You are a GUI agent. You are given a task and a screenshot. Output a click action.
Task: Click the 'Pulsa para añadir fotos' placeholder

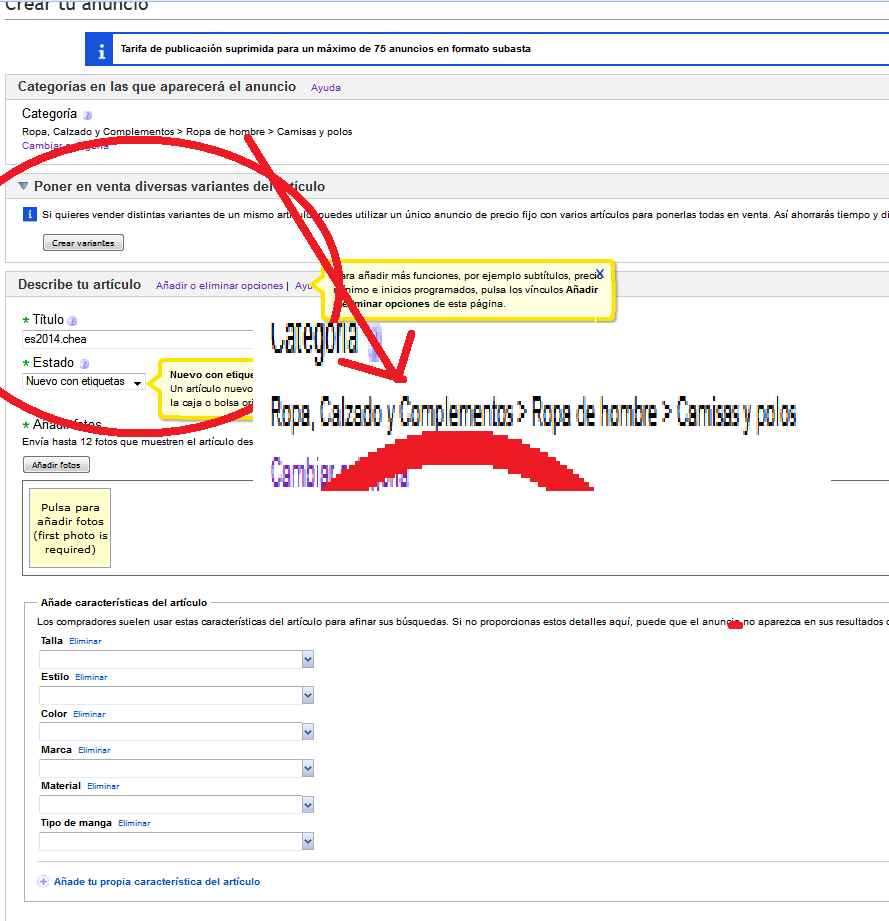click(x=70, y=528)
